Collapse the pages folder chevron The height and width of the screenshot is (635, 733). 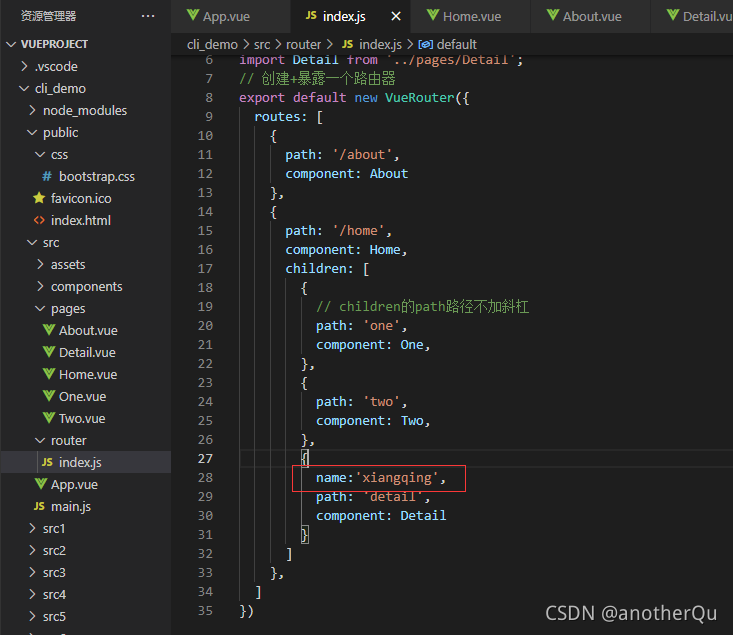click(x=40, y=309)
